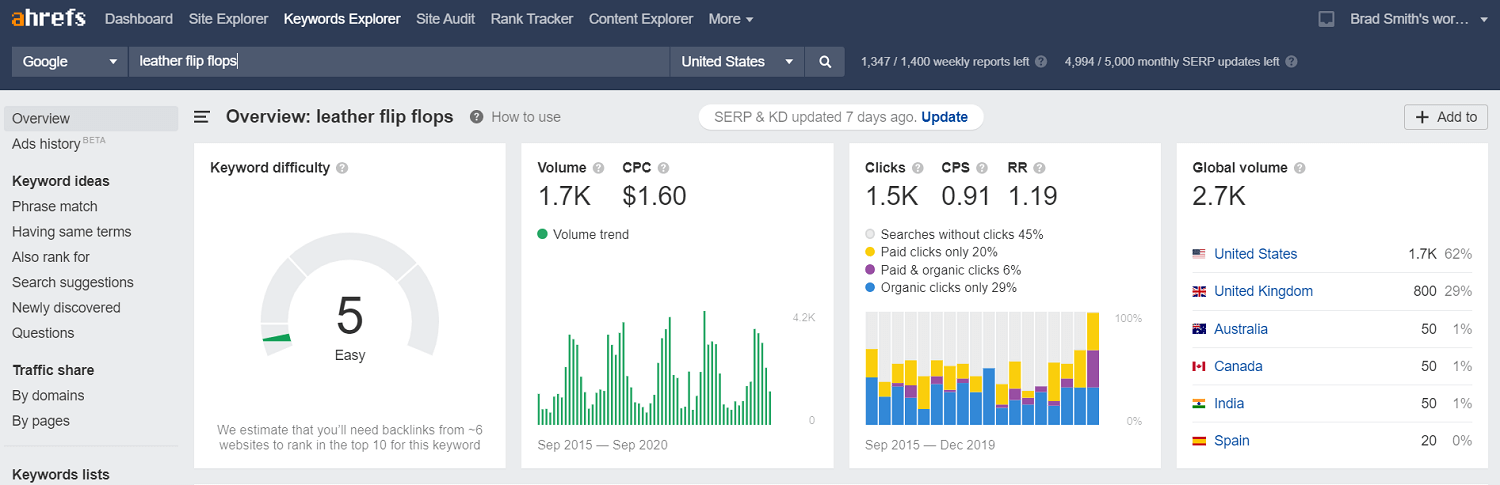Click the Australia flag icon

(1199, 329)
